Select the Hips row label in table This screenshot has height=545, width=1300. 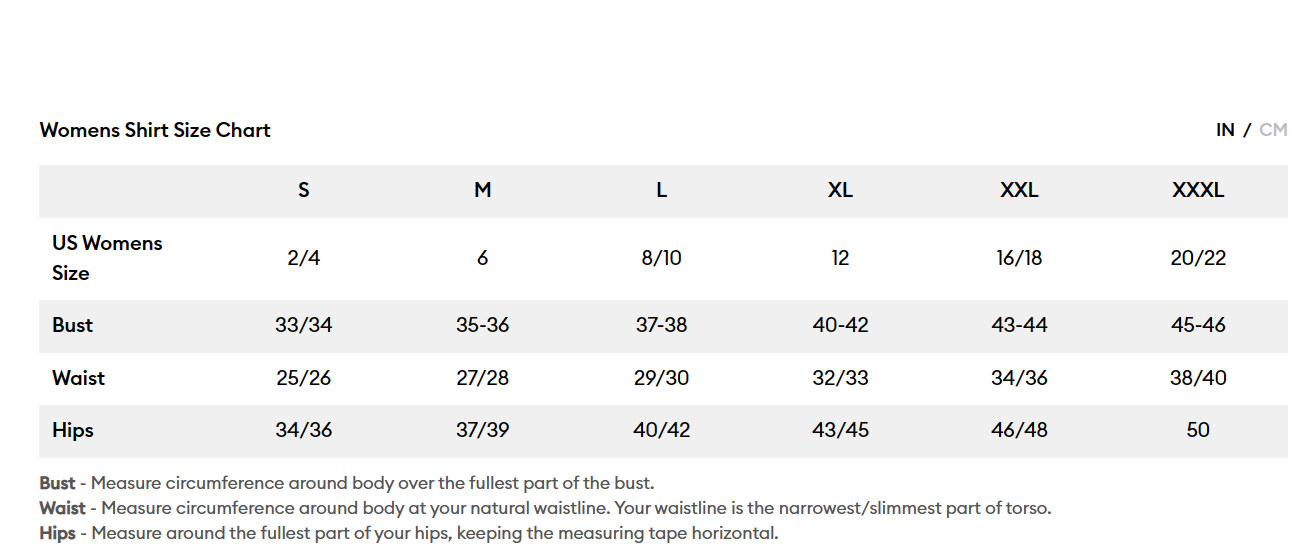73,430
